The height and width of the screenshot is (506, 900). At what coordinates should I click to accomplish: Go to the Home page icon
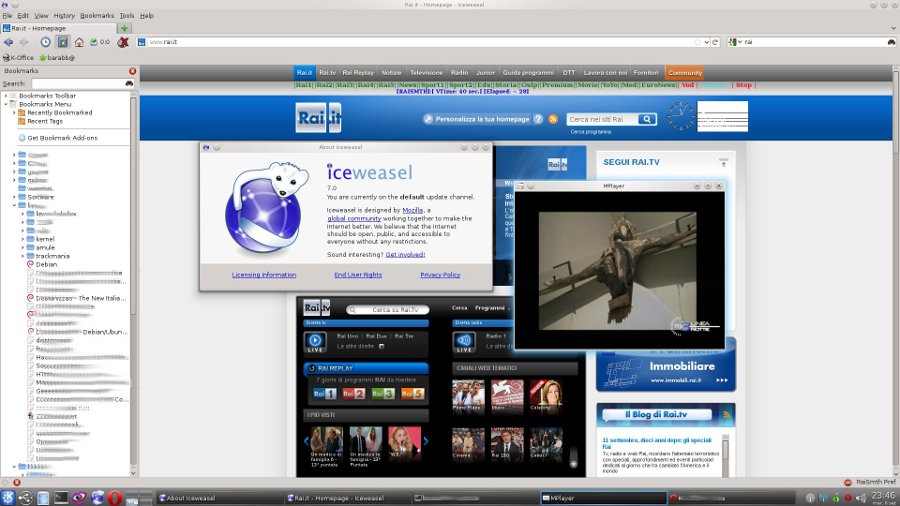(79, 42)
